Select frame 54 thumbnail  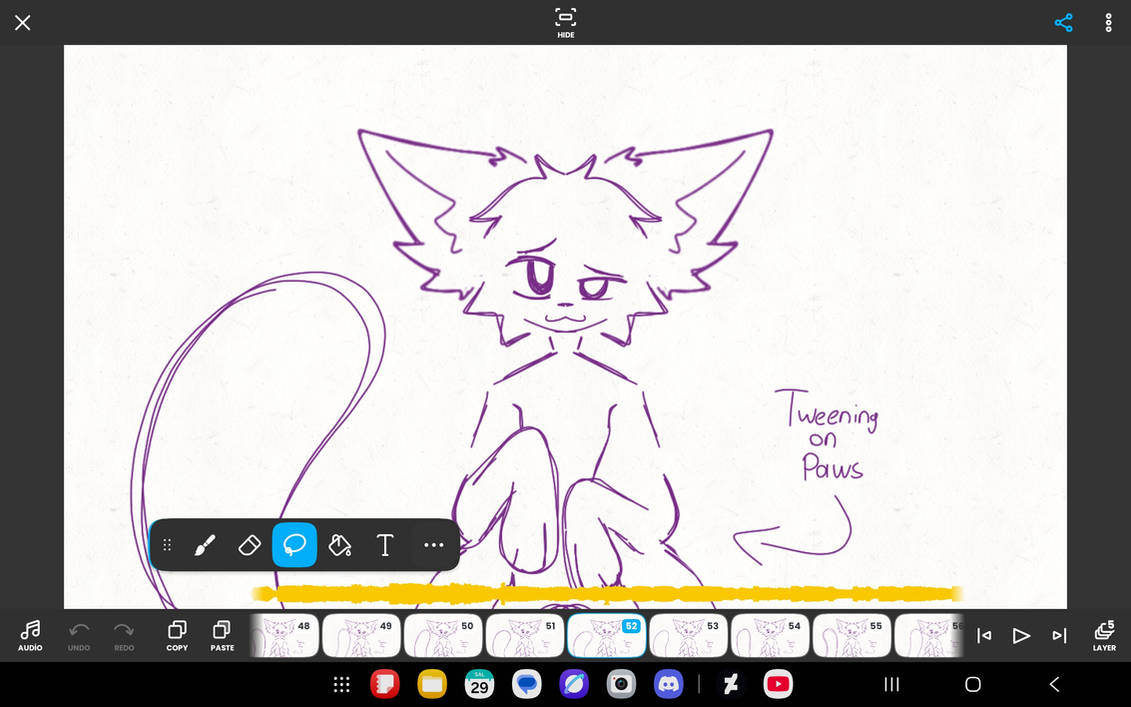[x=770, y=636]
